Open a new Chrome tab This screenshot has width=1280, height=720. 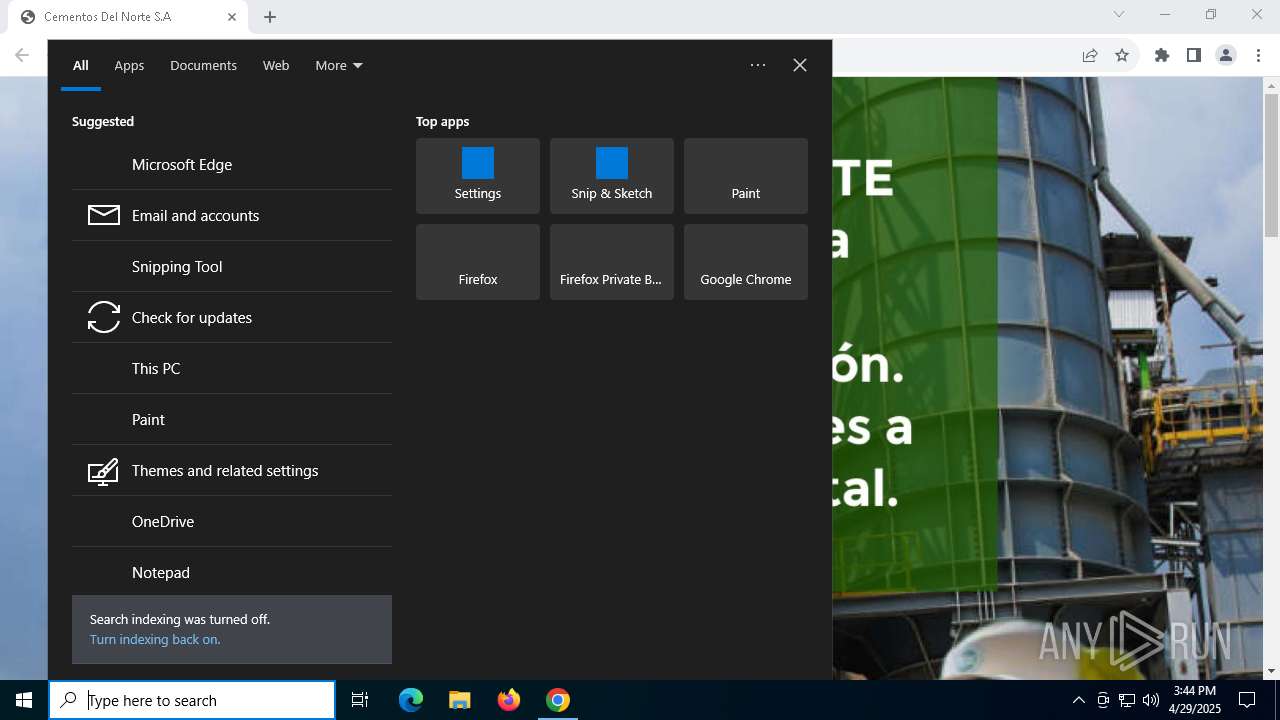270,17
